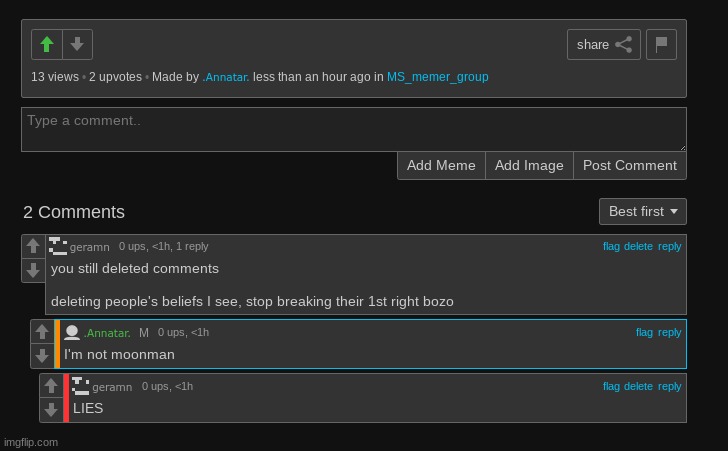Viewport: 728px width, 451px height.
Task: Flag geramn's 'you still deleted comments' comment
Action: pos(611,246)
